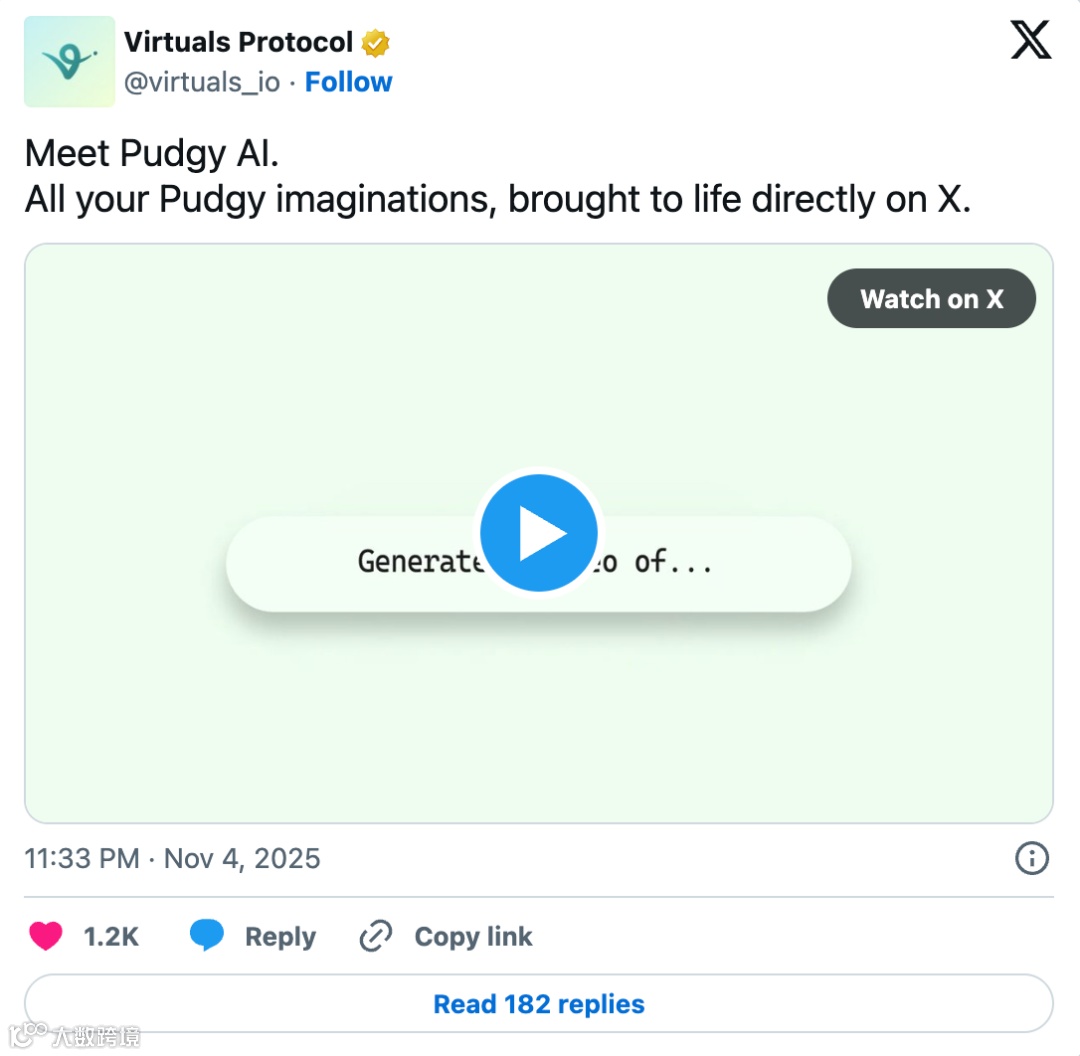Click the 1.2K likes count
Screen dimensions: 1080x1056
tap(111, 937)
